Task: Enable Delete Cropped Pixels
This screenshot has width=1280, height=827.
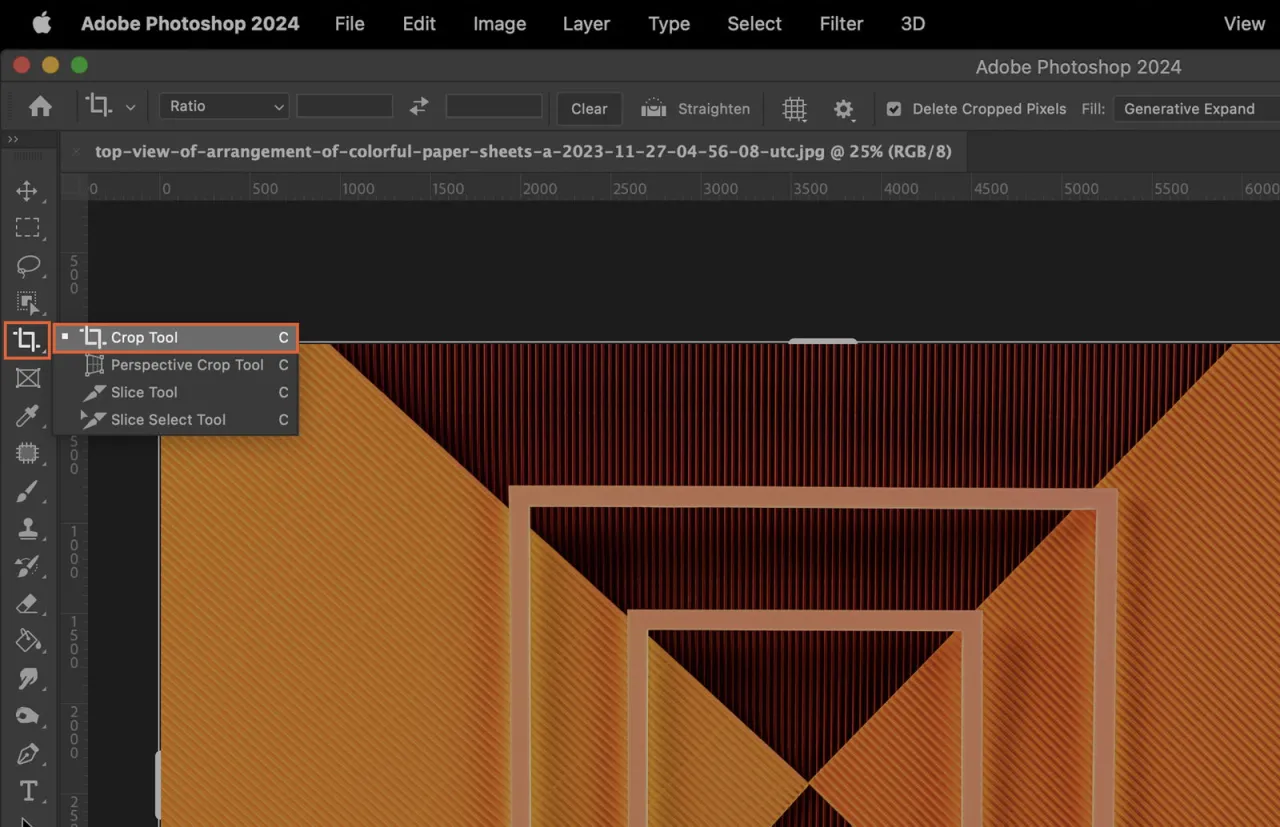Action: pyautogui.click(x=894, y=108)
